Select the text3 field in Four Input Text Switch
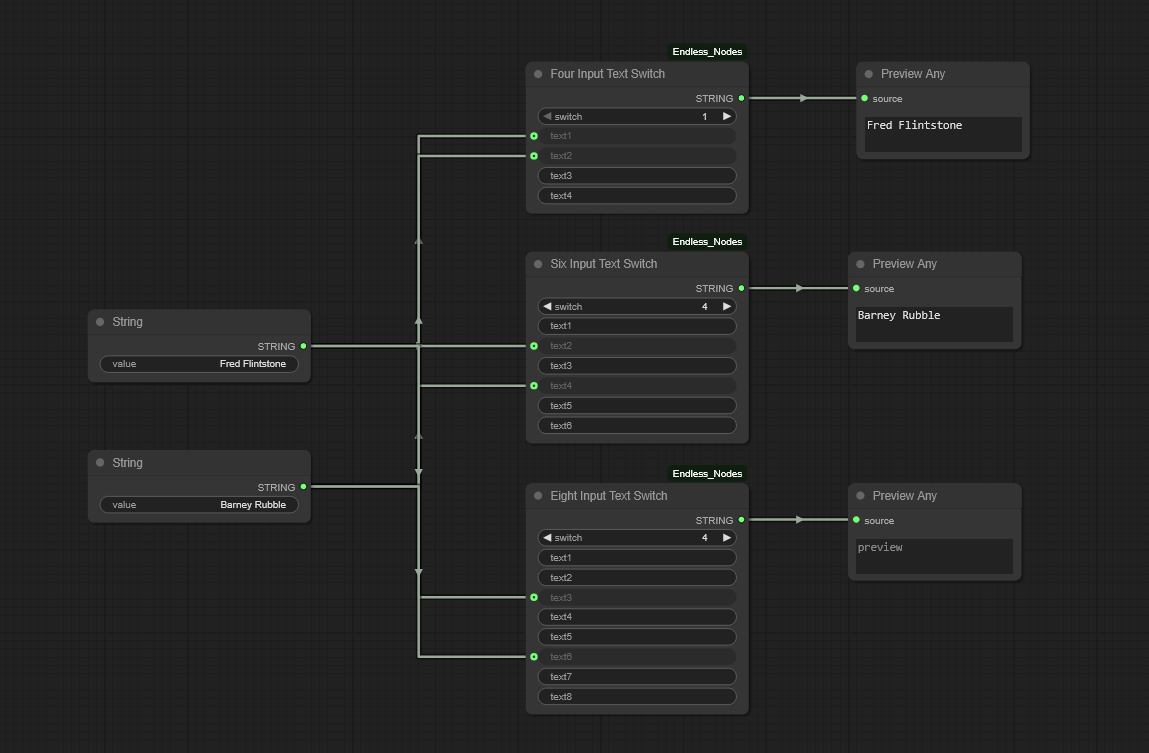The width and height of the screenshot is (1149, 753). coord(637,176)
